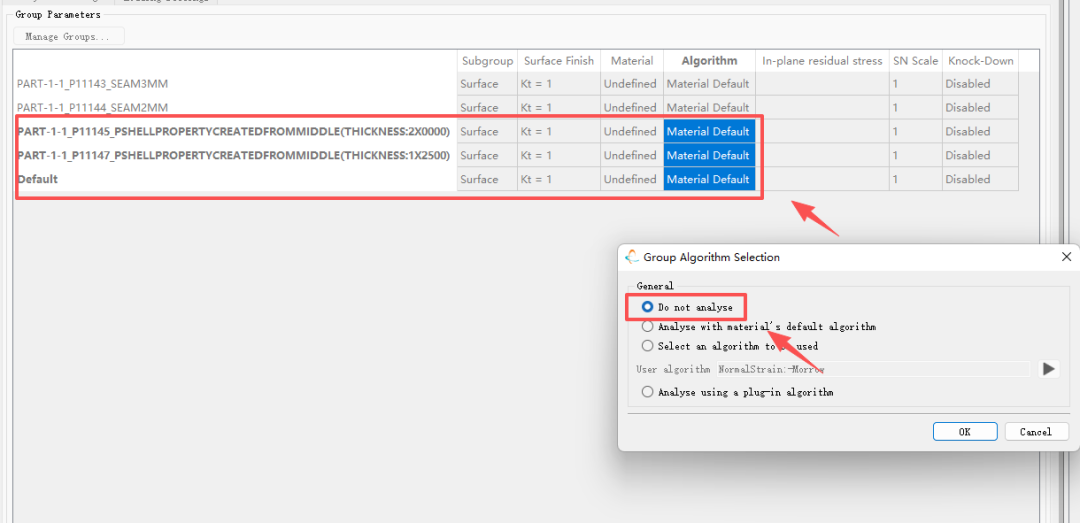Click the Group Algorithm Selection title icon
The height and width of the screenshot is (523, 1080).
[x=632, y=256]
